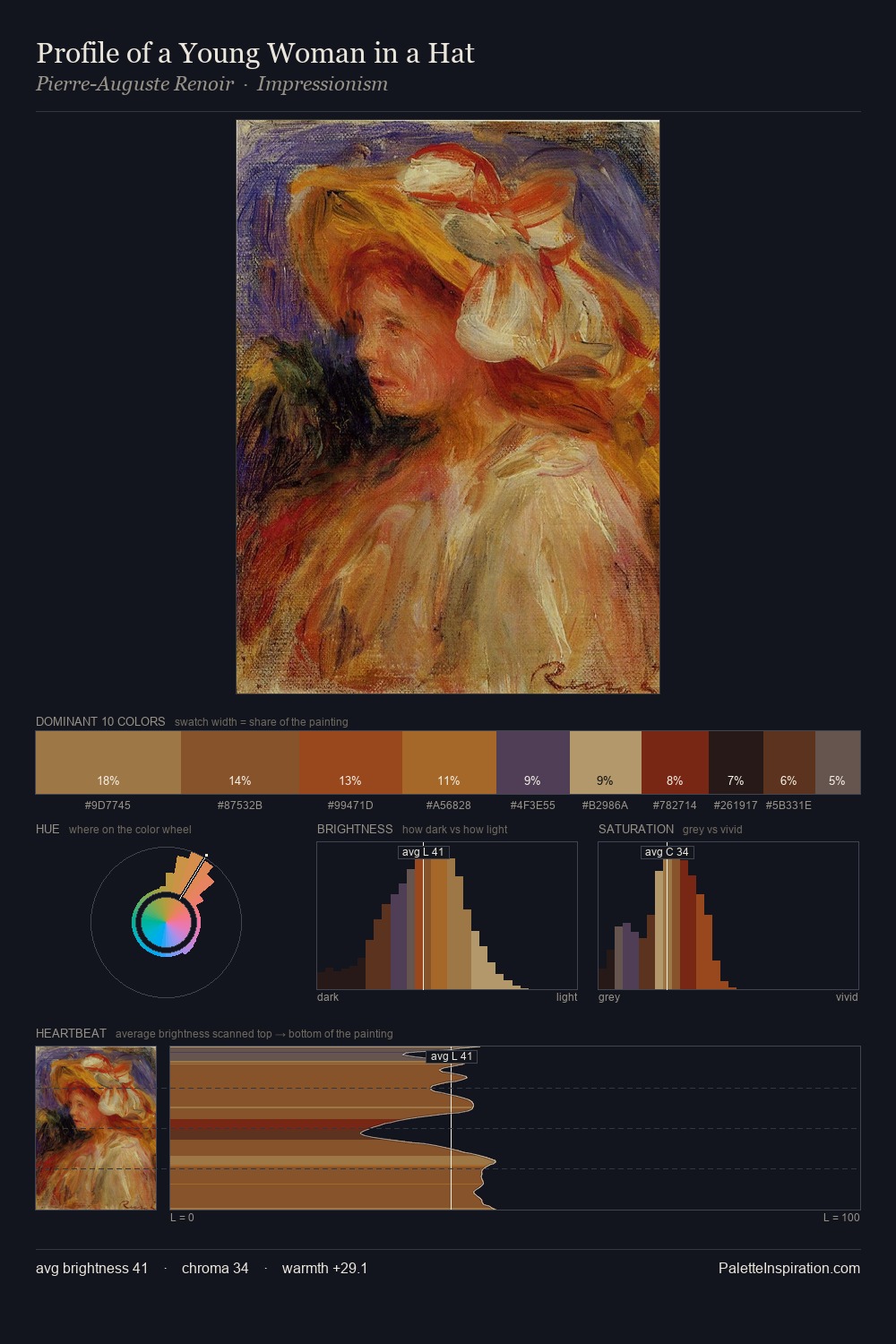Screen dimensions: 896x1344
Task: Click the small painting thumbnail beside the heartbeat chart
Action: 96,1128
